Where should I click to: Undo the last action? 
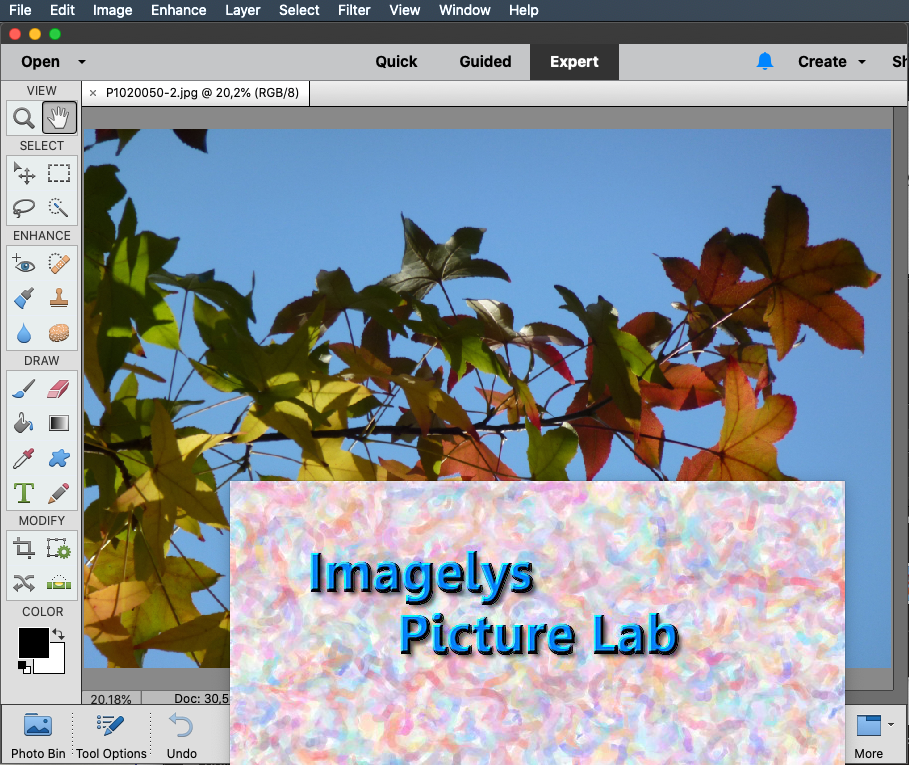(181, 736)
